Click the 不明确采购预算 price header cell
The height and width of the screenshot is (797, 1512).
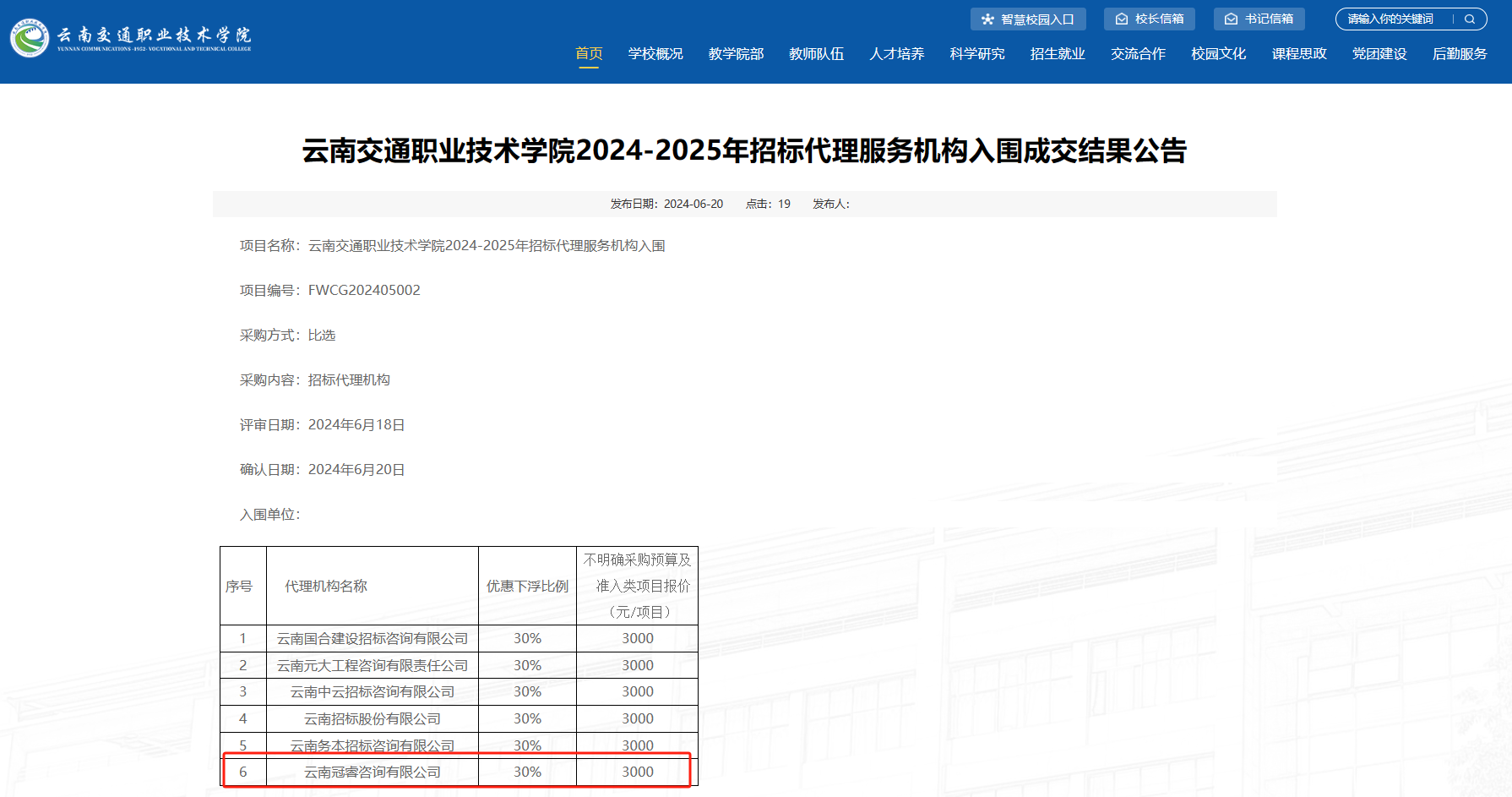coord(638,586)
